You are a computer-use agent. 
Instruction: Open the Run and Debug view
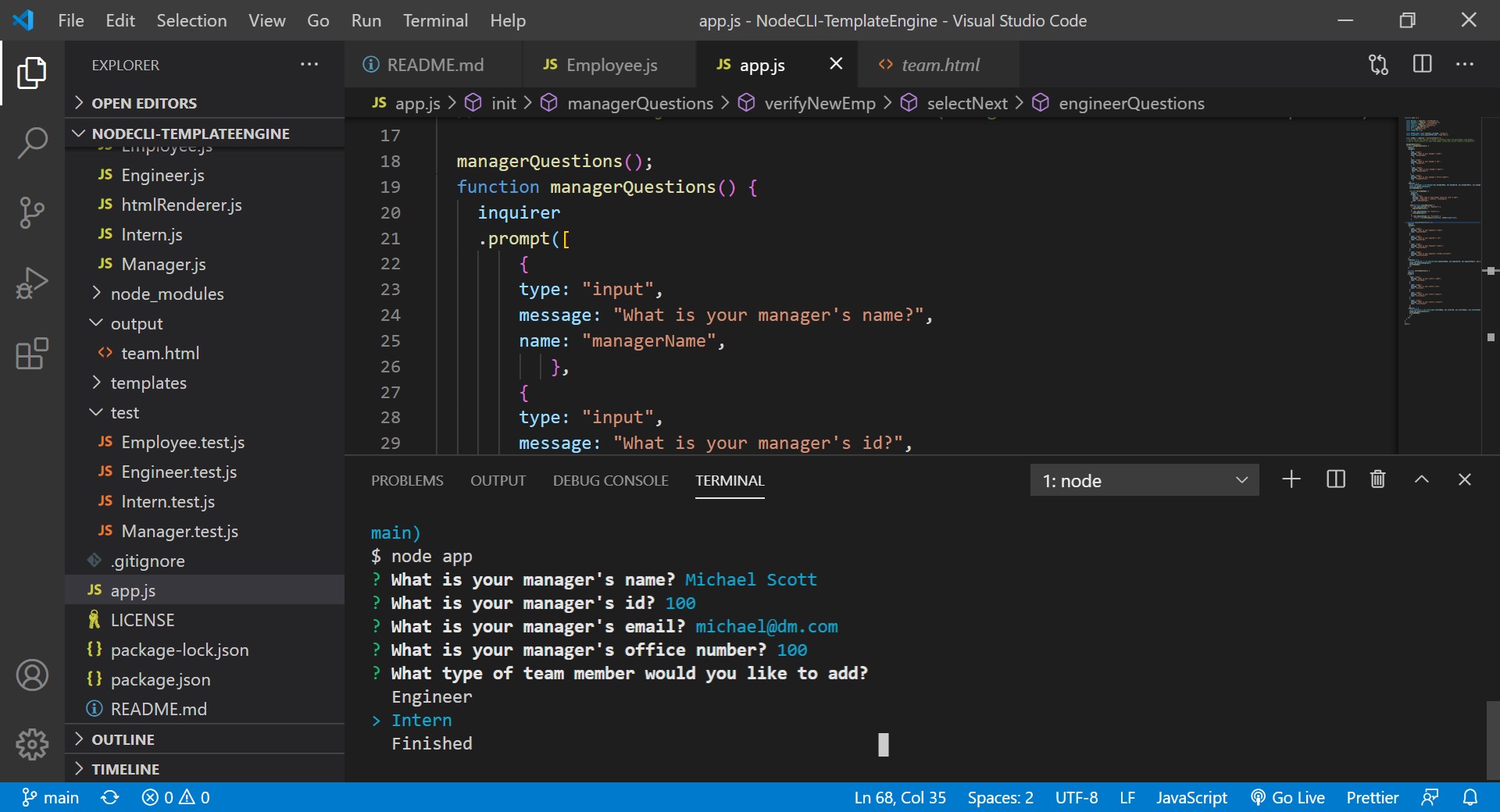point(31,283)
